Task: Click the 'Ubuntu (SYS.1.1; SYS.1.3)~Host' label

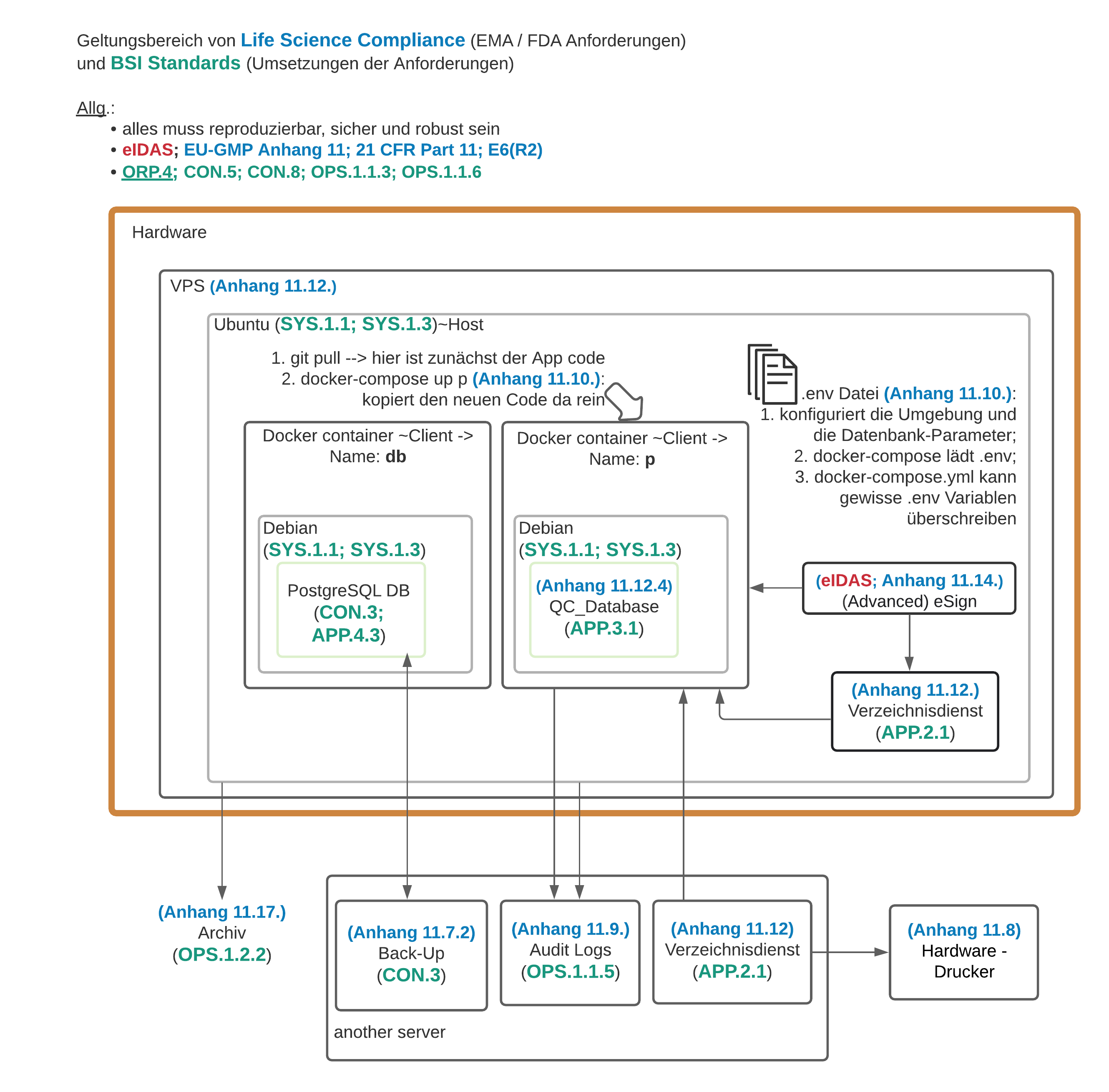Action: [348, 324]
